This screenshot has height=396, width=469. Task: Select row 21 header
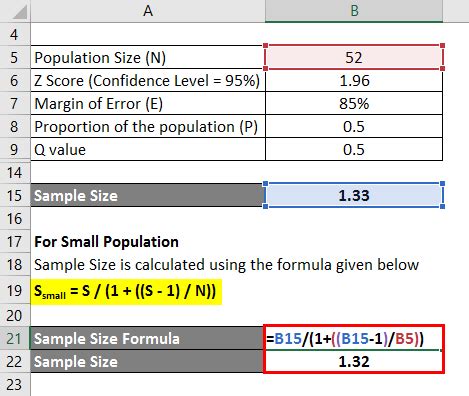click(x=15, y=338)
